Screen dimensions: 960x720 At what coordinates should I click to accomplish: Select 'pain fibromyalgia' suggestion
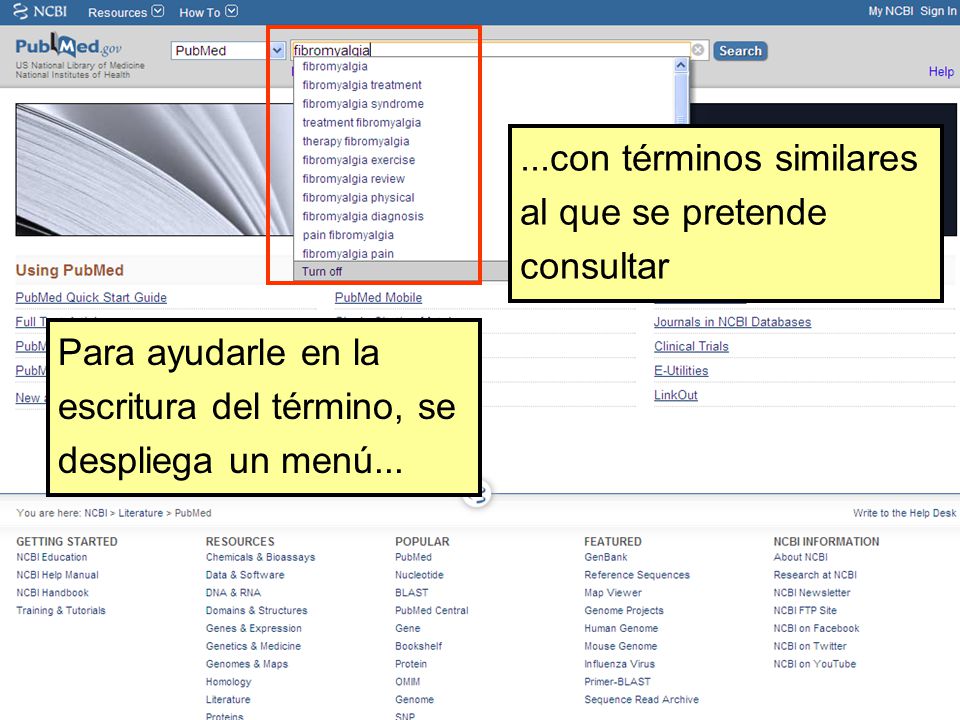point(348,235)
